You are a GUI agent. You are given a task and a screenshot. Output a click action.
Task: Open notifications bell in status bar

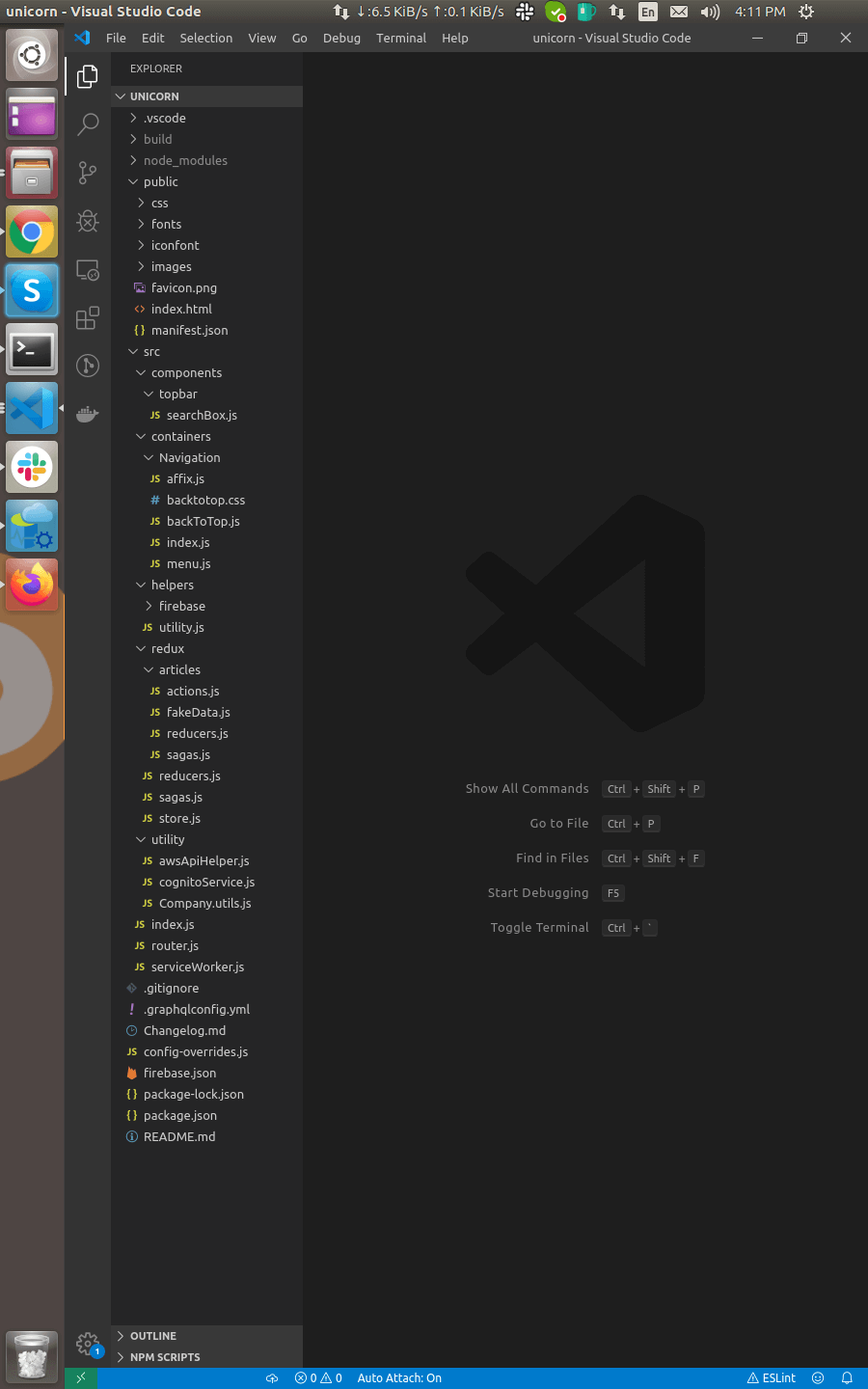847,1378
